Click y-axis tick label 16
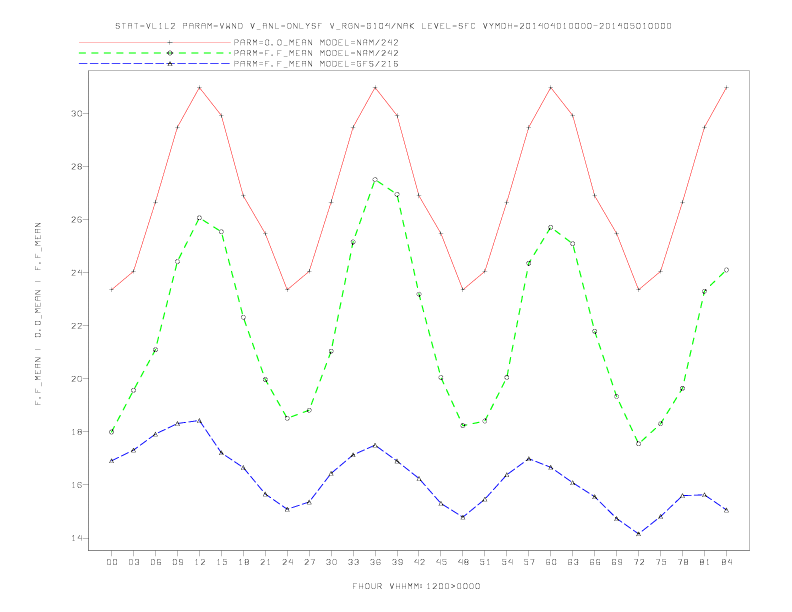 pos(77,485)
